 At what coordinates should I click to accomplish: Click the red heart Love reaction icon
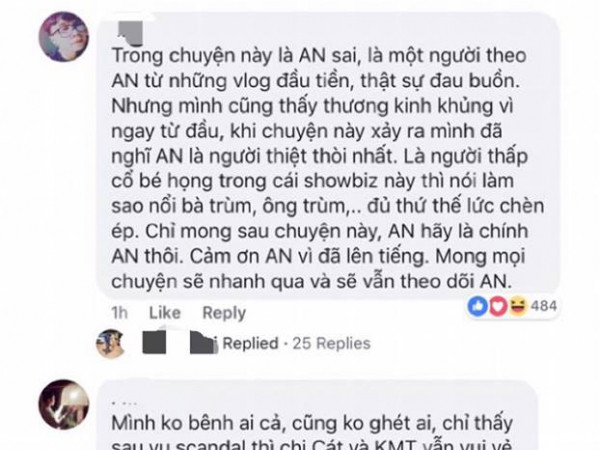[497, 306]
